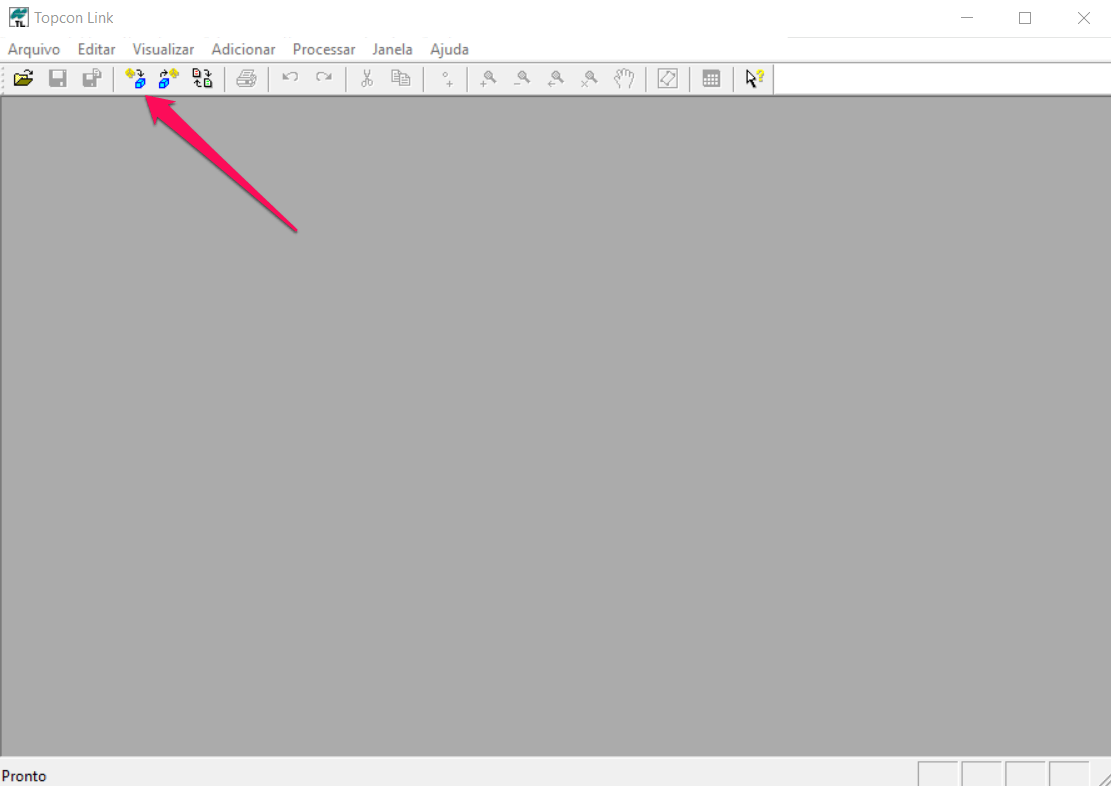Click the Undo arrow icon
Viewport: 1111px width, 786px height.
(290, 77)
